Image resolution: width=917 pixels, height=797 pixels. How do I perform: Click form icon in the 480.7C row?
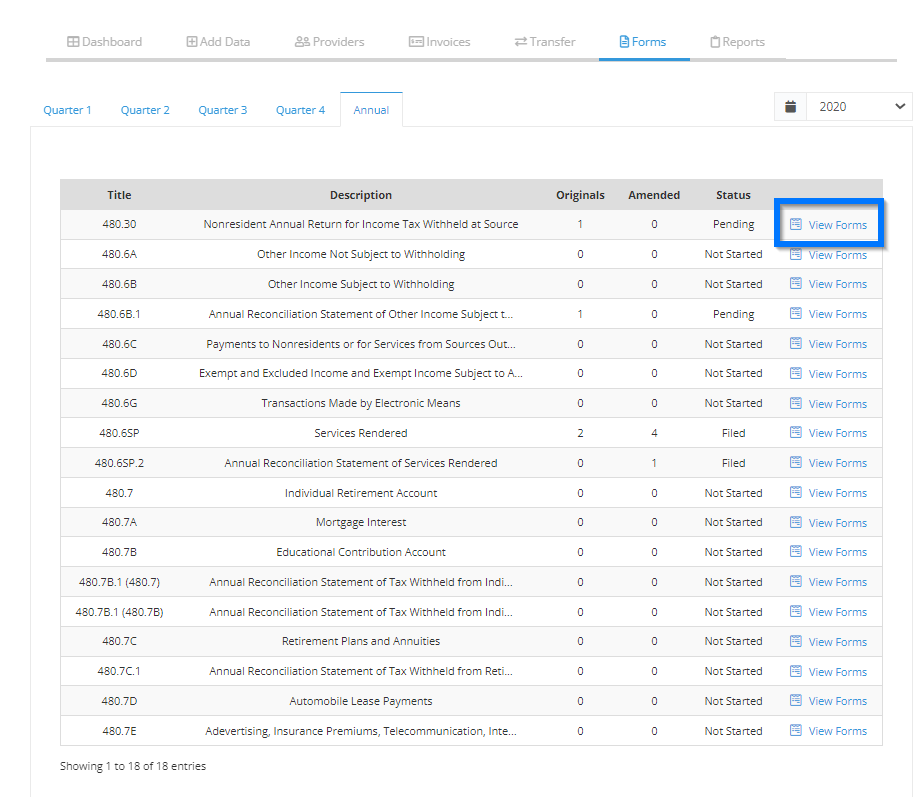795,641
